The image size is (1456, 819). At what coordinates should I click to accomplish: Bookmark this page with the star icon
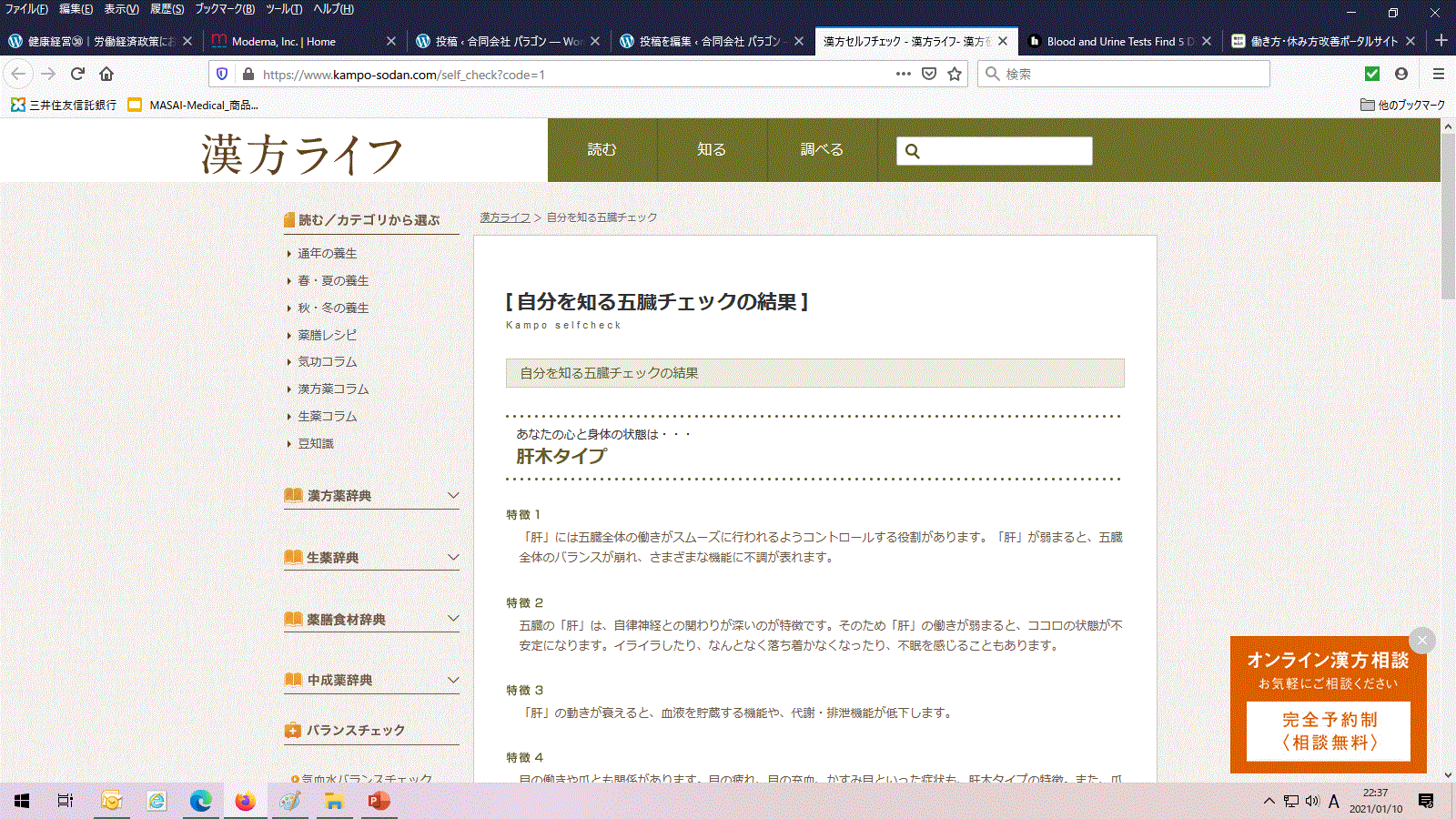pos(955,74)
